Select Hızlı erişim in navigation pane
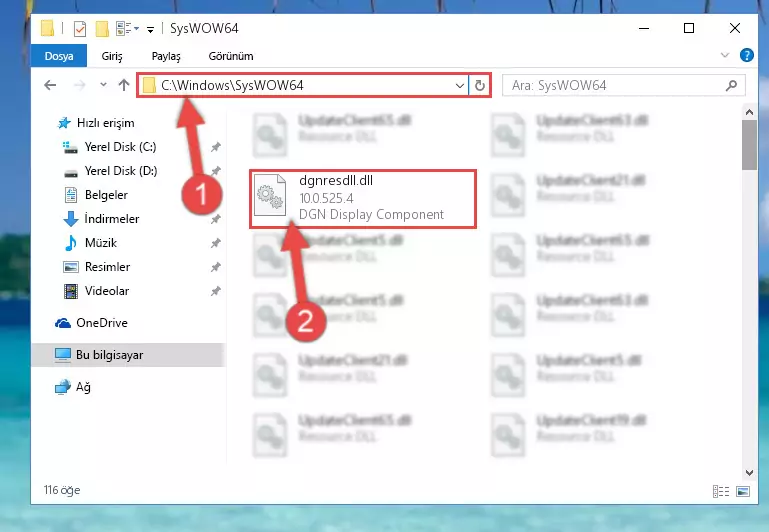Viewport: 769px width, 532px height. pos(105,123)
